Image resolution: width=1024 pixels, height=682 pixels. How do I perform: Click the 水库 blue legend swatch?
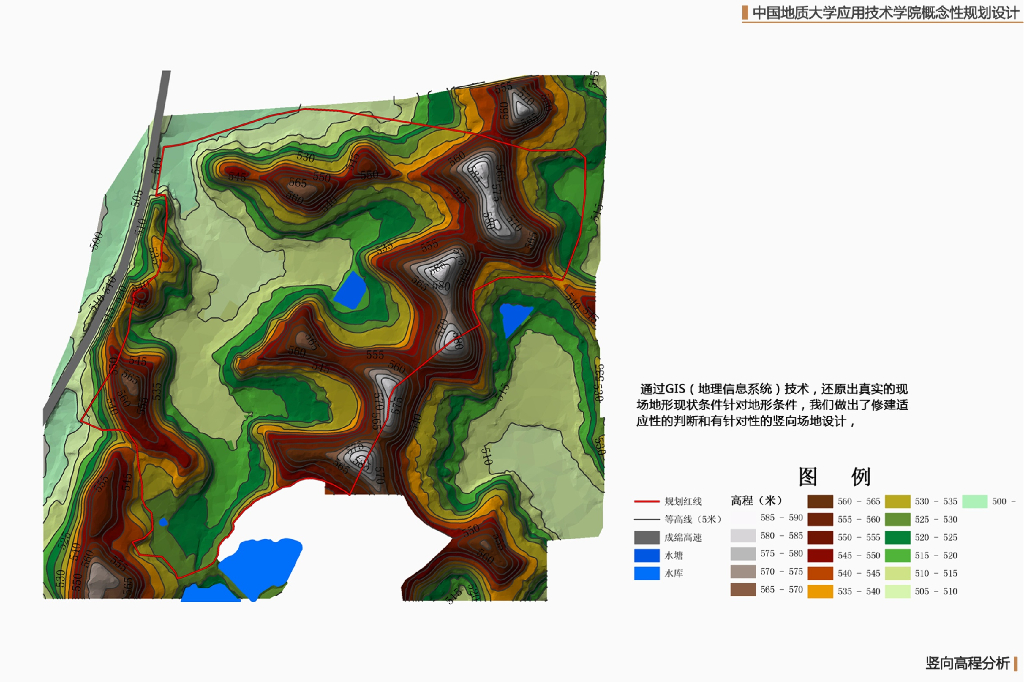click(x=647, y=574)
